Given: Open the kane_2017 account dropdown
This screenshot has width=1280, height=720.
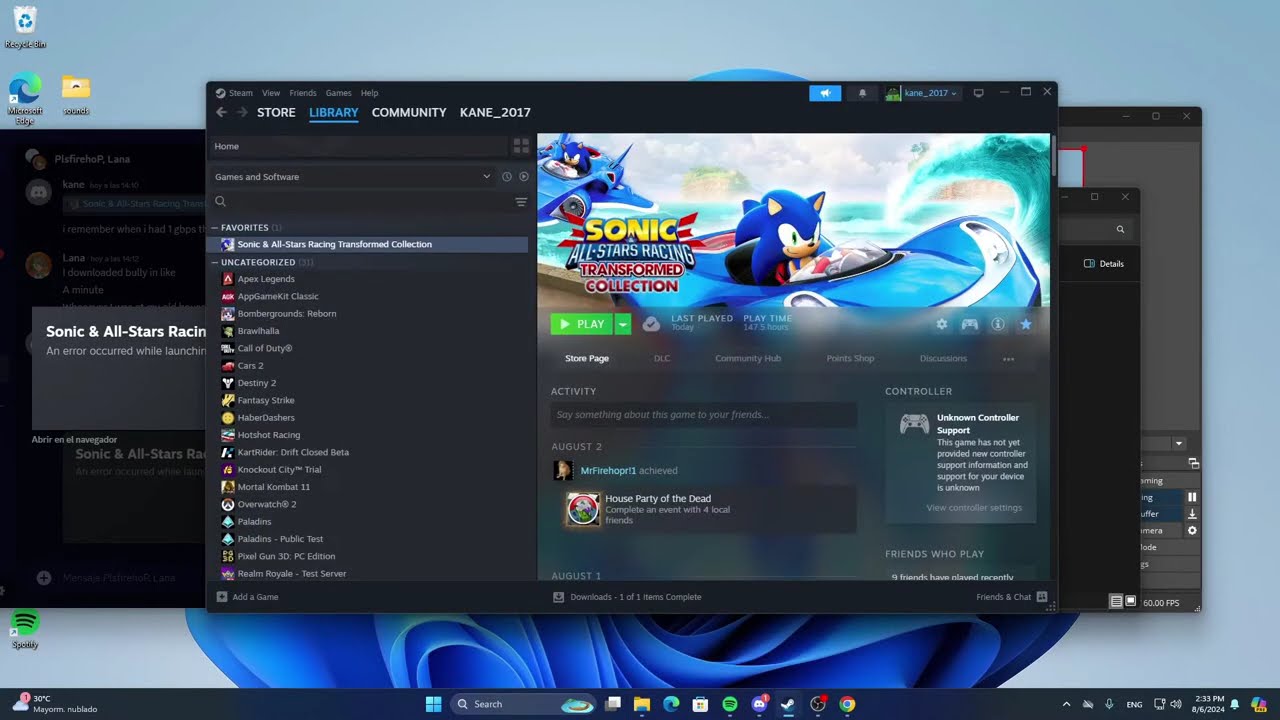Looking at the screenshot, I should click(921, 93).
